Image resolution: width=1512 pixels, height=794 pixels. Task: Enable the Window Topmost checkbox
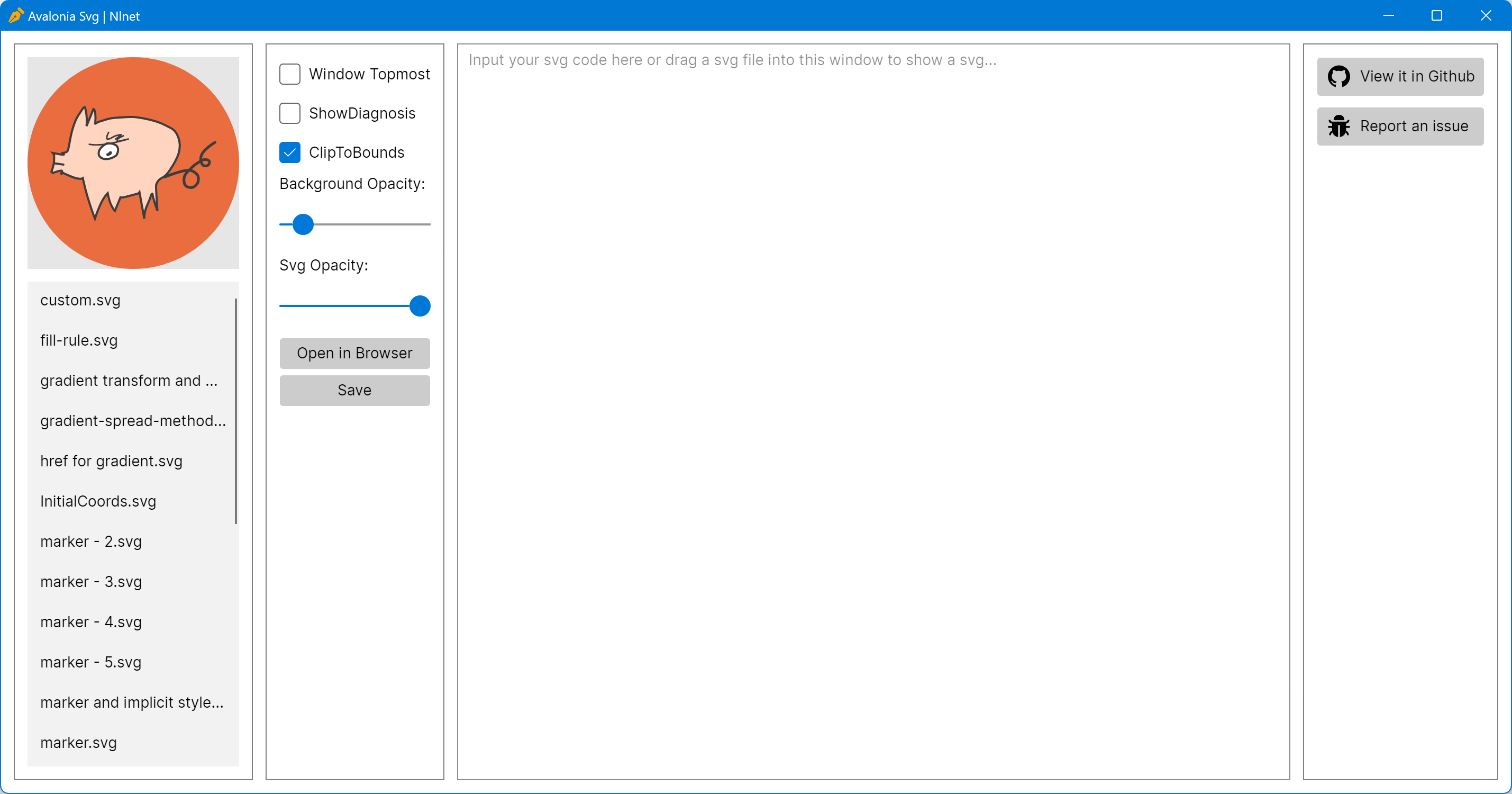[x=290, y=74]
